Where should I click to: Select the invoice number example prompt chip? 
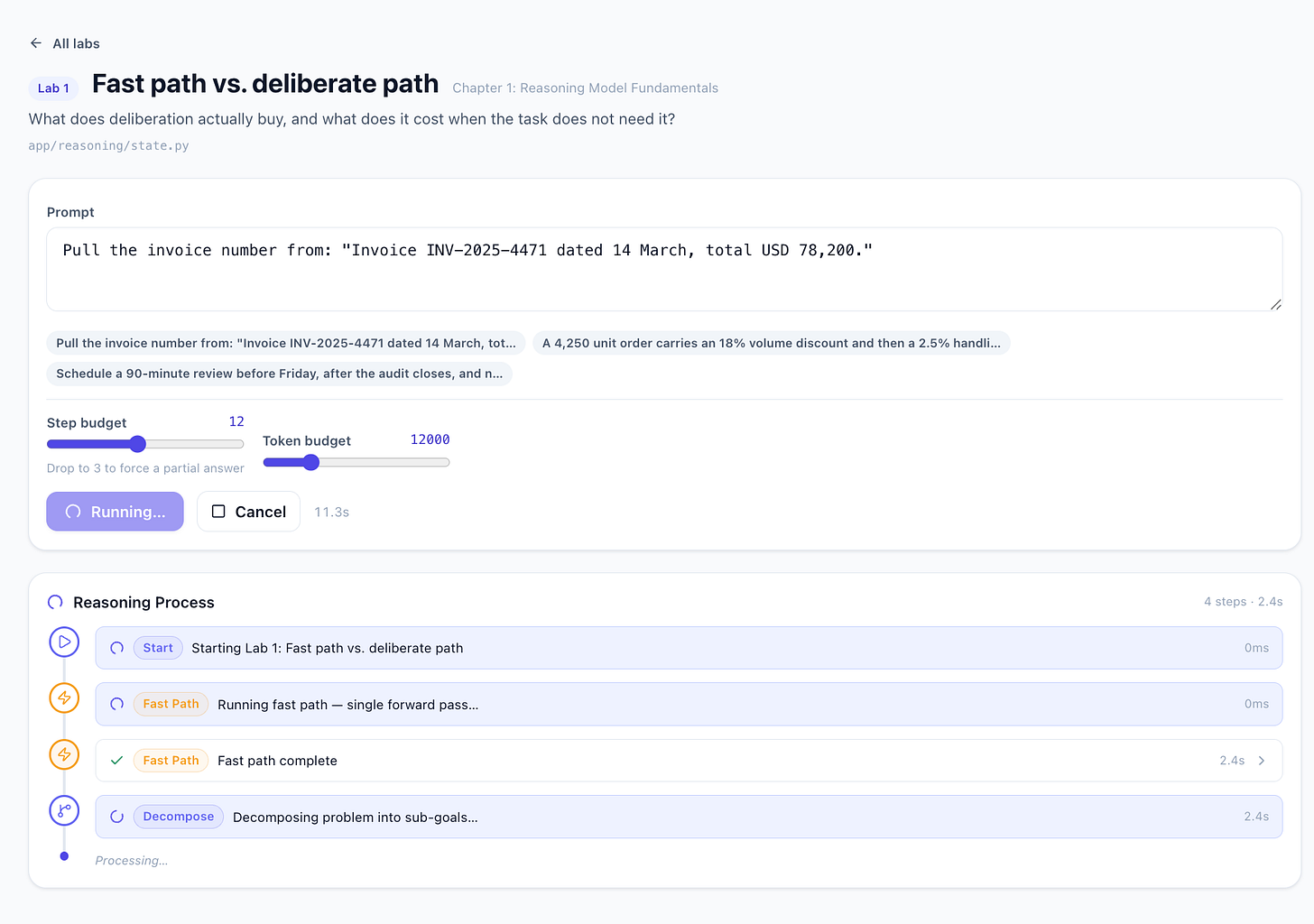(286, 343)
